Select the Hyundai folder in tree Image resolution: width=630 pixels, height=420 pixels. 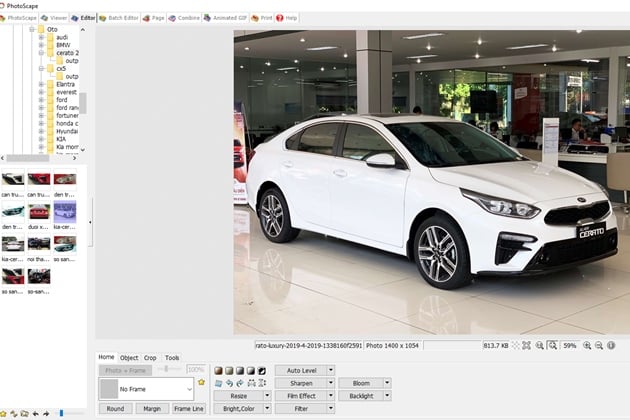[67, 131]
